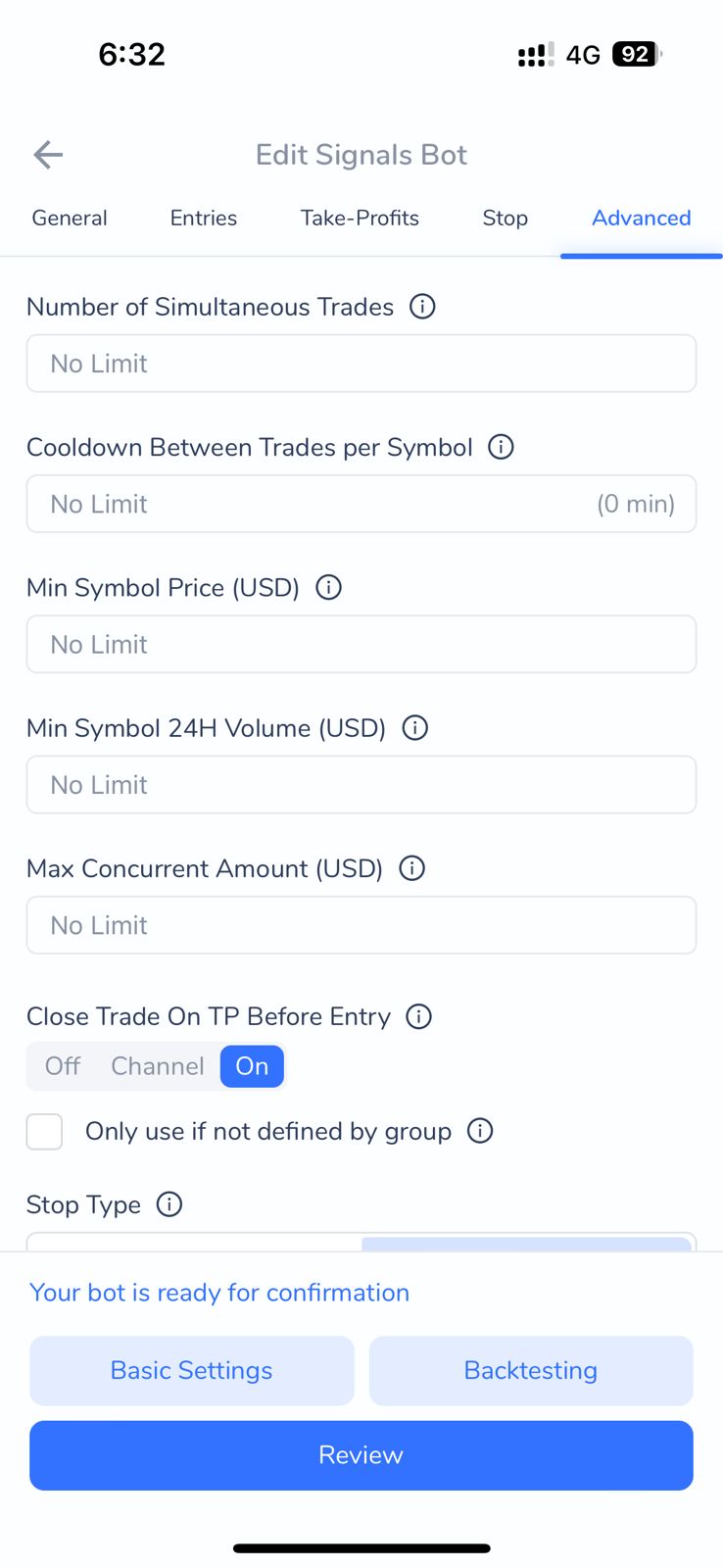
Task: Open the Take-Profits tab
Action: point(360,218)
